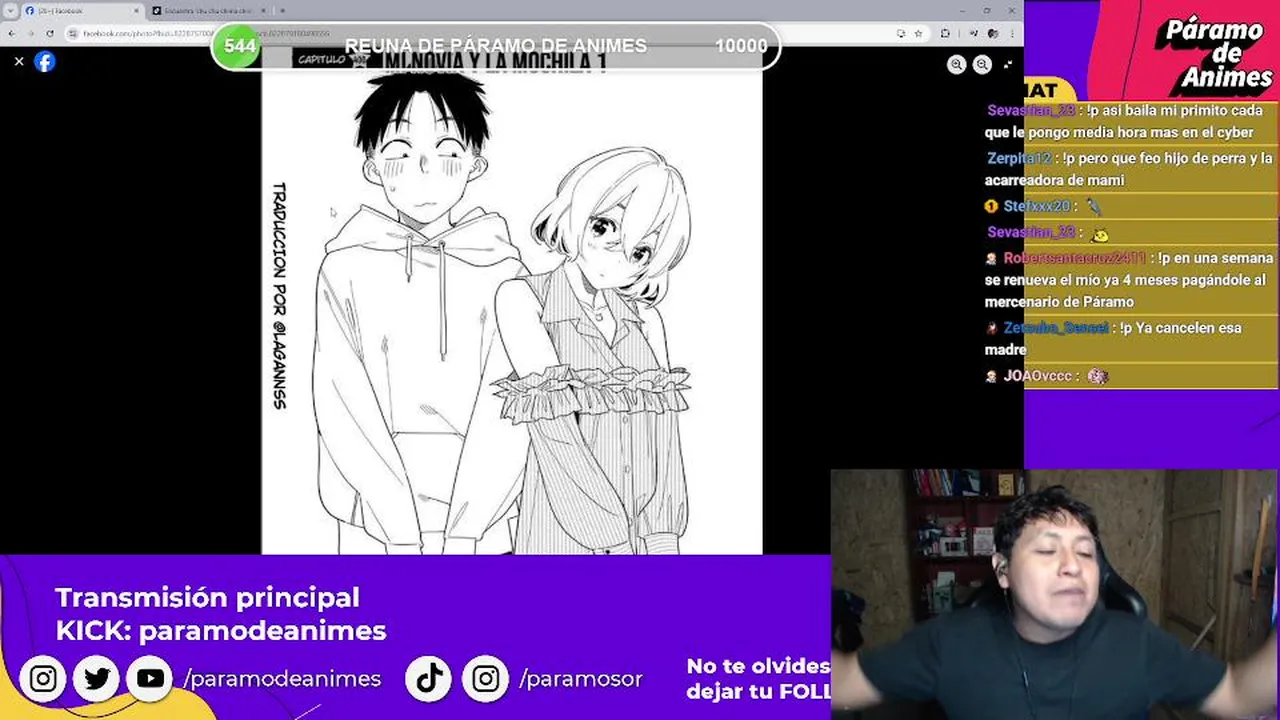View site information icon in the address bar
This screenshot has height=720, width=1280.
(x=74, y=33)
